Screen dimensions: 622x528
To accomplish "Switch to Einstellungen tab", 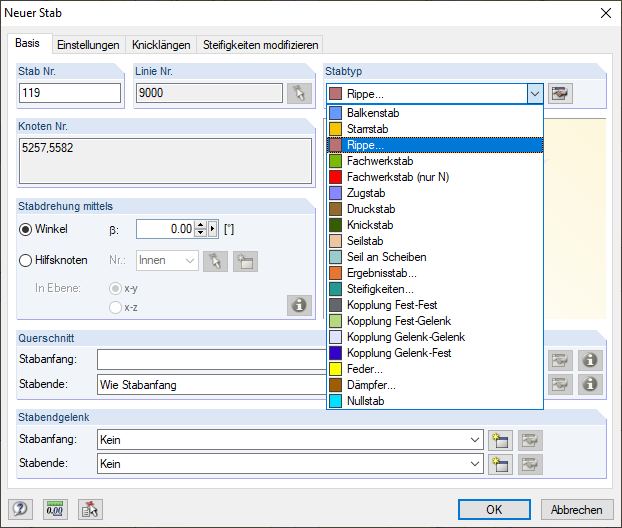I will pos(88,45).
